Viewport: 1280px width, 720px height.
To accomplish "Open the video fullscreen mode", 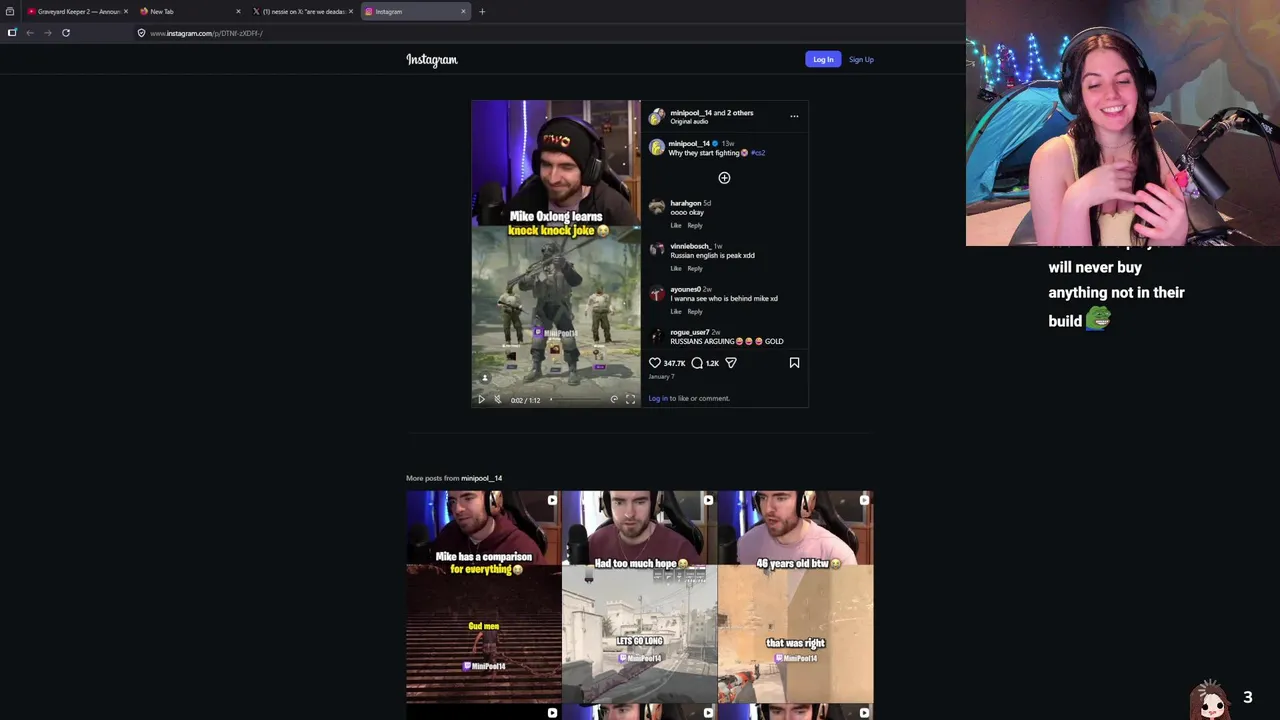I will tap(630, 399).
